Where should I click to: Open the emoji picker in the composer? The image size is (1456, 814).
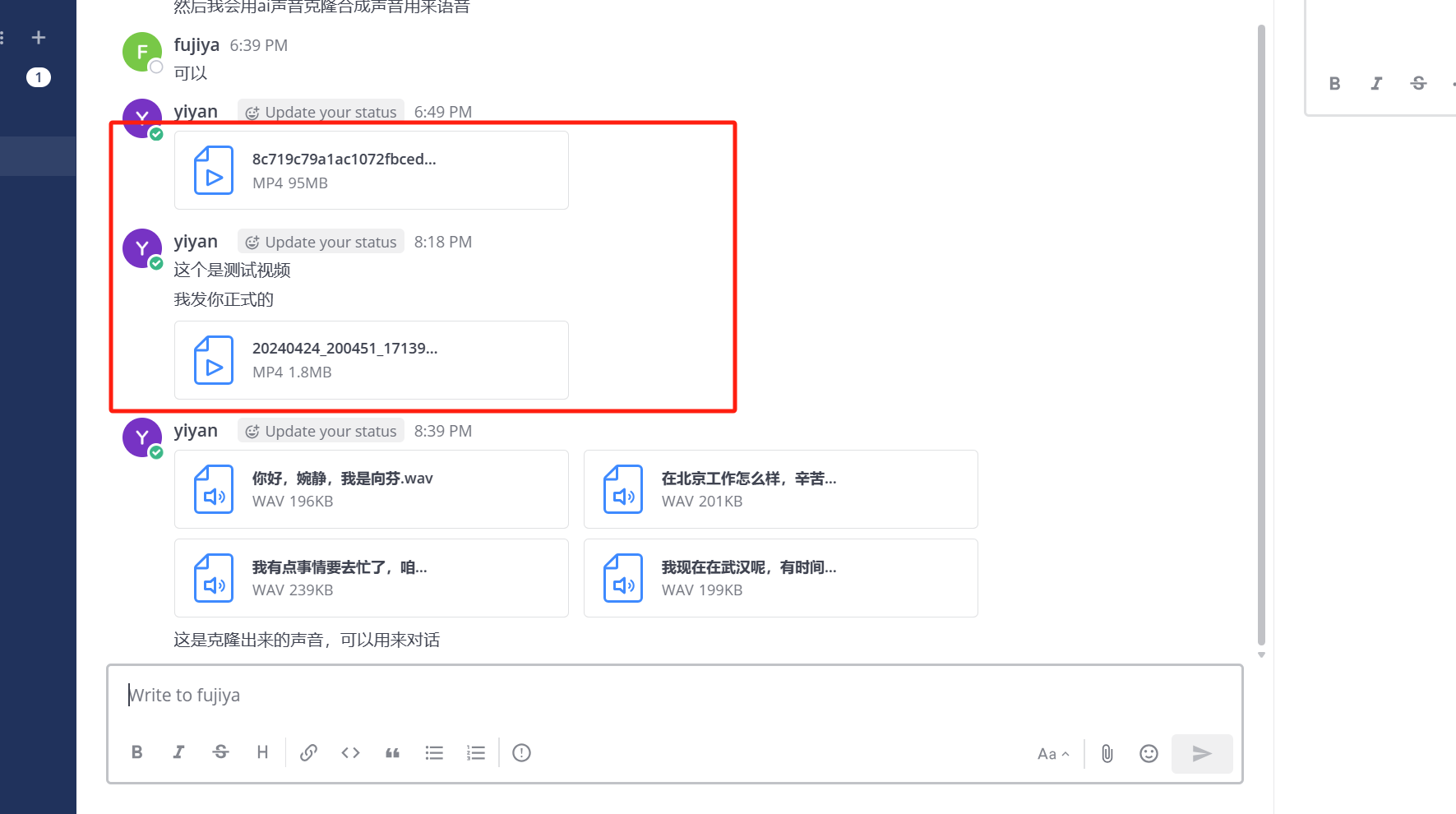tap(1149, 753)
